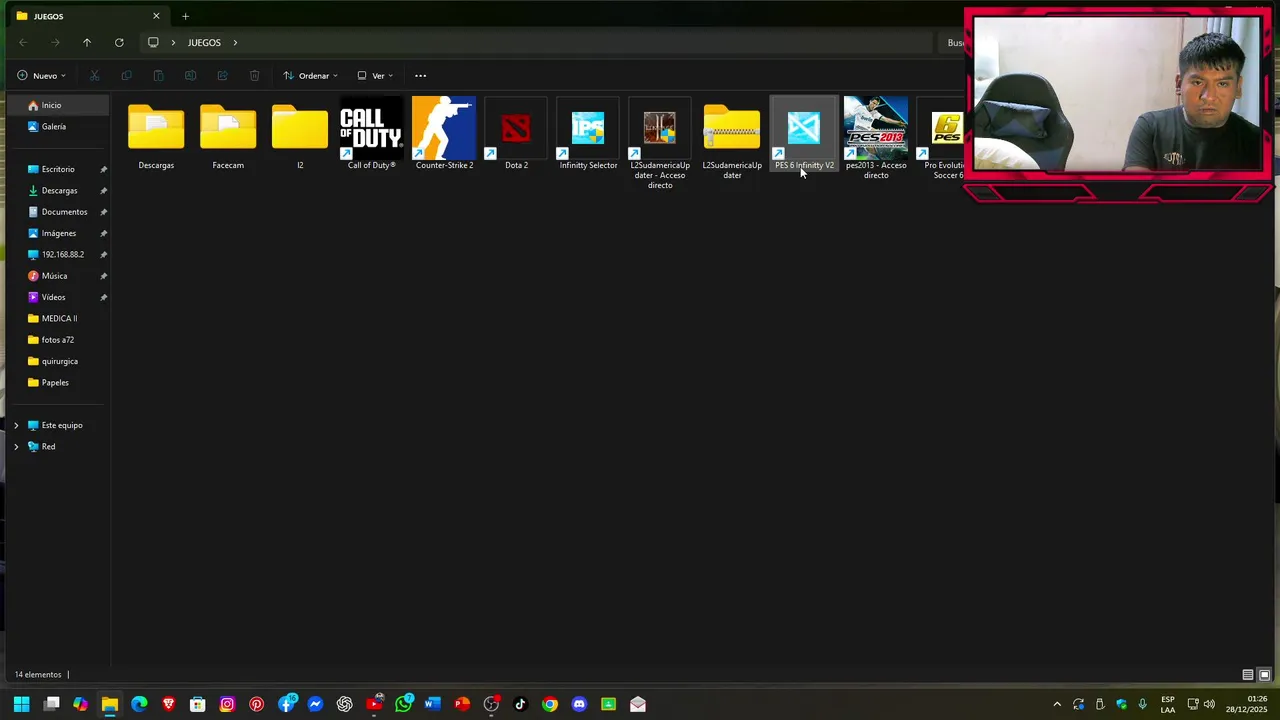Select L2SudamericaUpdater - Acceso directo shortcut

pos(660,144)
